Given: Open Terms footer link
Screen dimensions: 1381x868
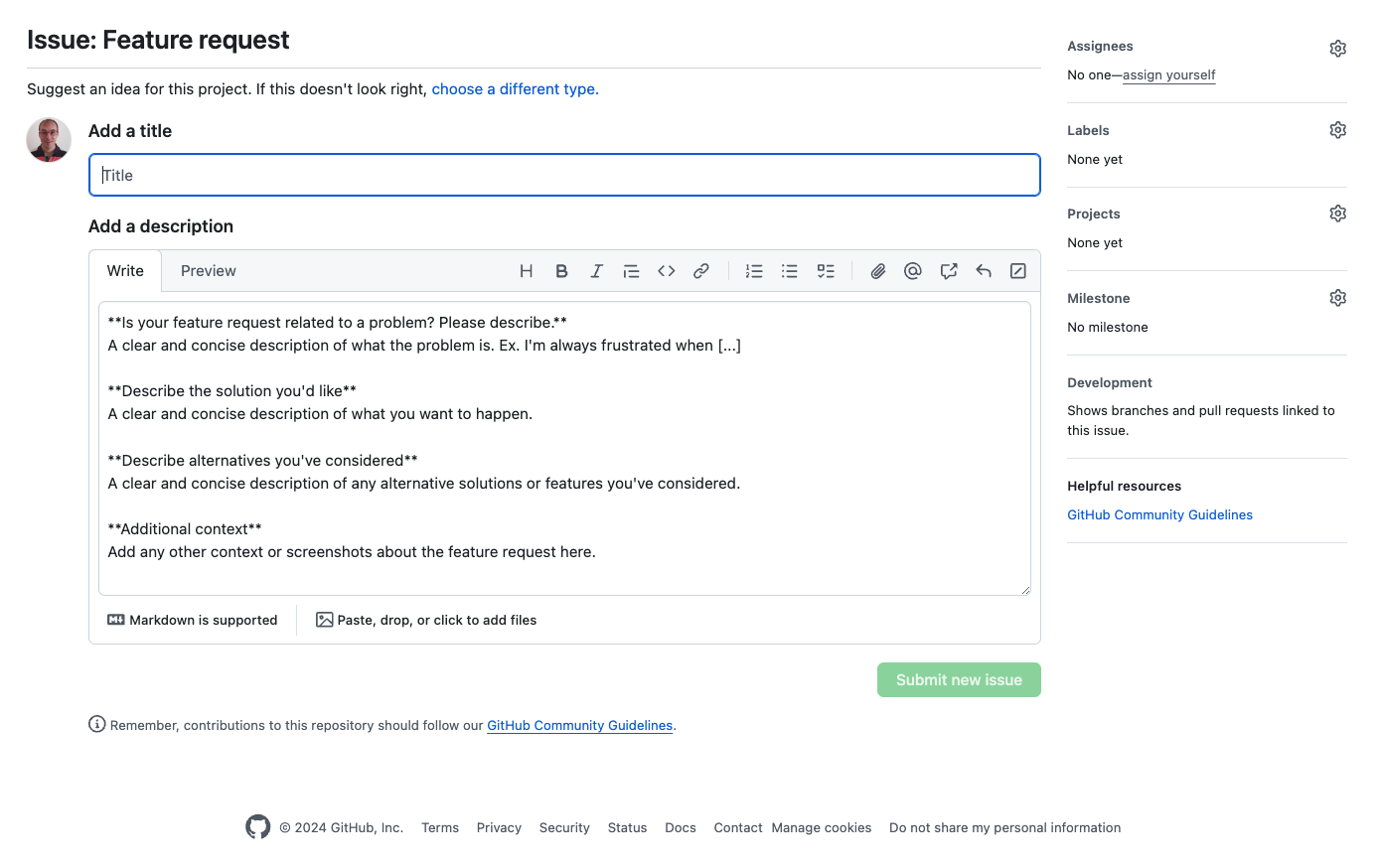Looking at the screenshot, I should pyautogui.click(x=440, y=827).
